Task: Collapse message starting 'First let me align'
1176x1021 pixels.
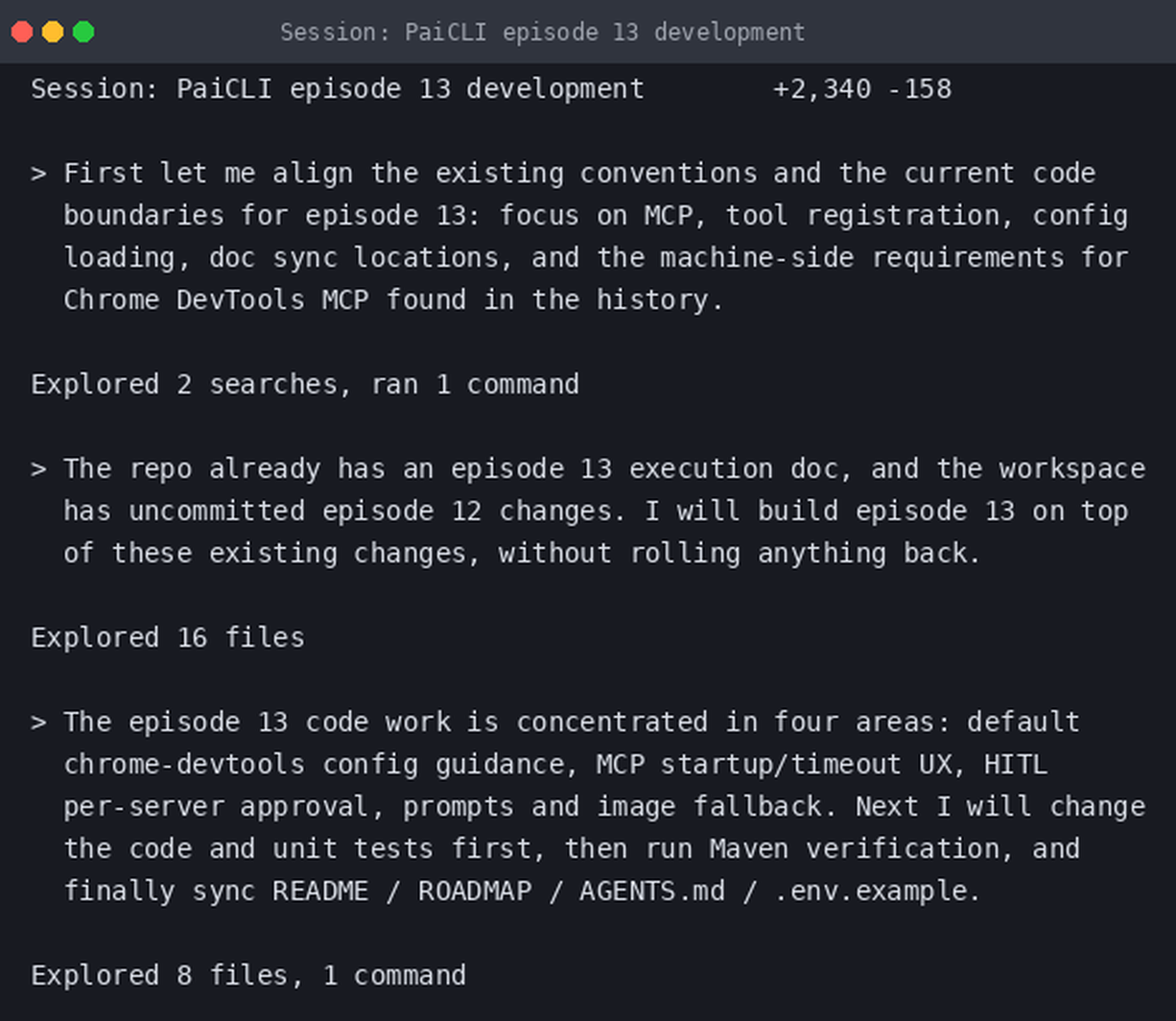Action: pyautogui.click(x=38, y=174)
